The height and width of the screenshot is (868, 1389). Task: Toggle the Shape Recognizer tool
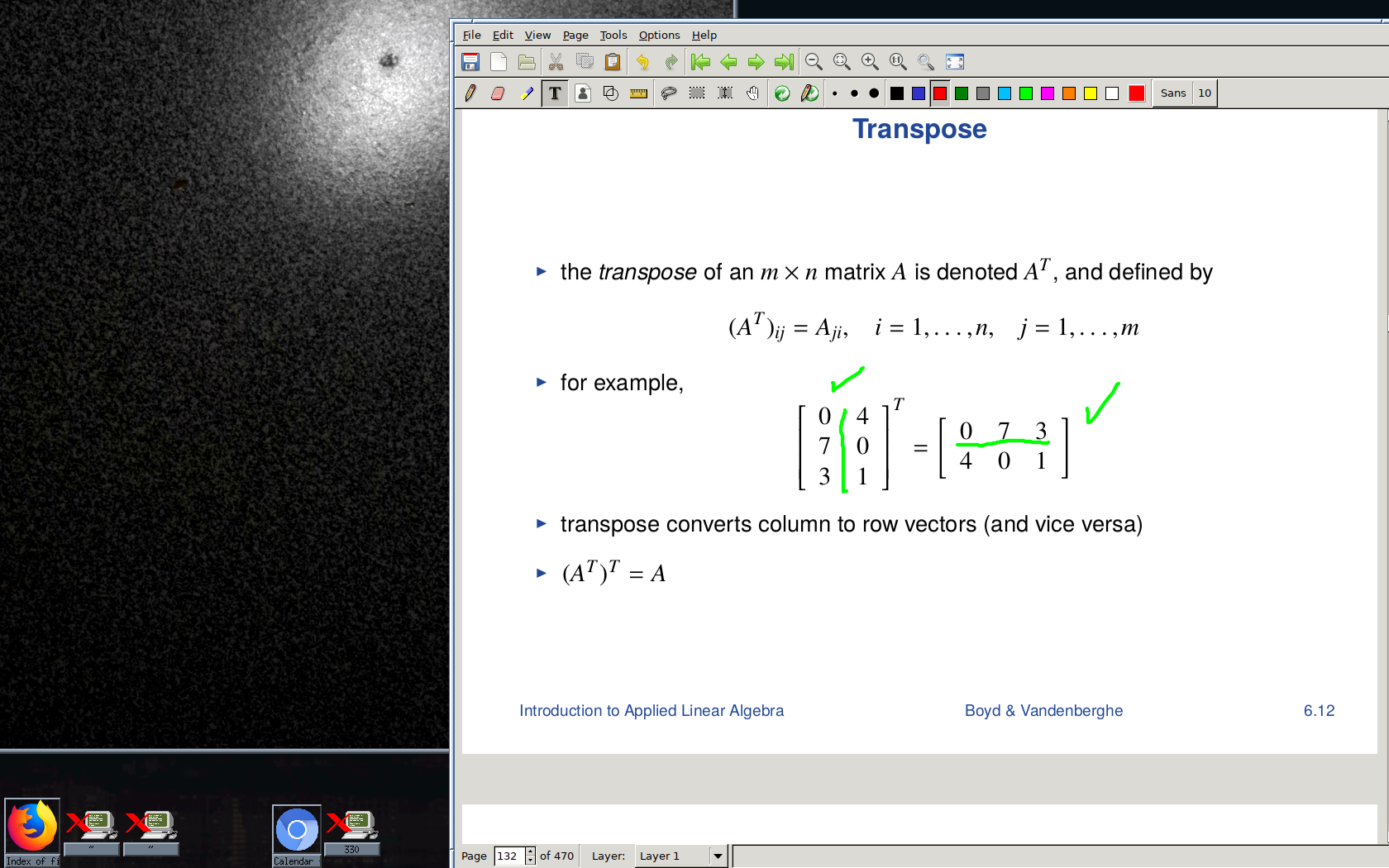[x=610, y=93]
